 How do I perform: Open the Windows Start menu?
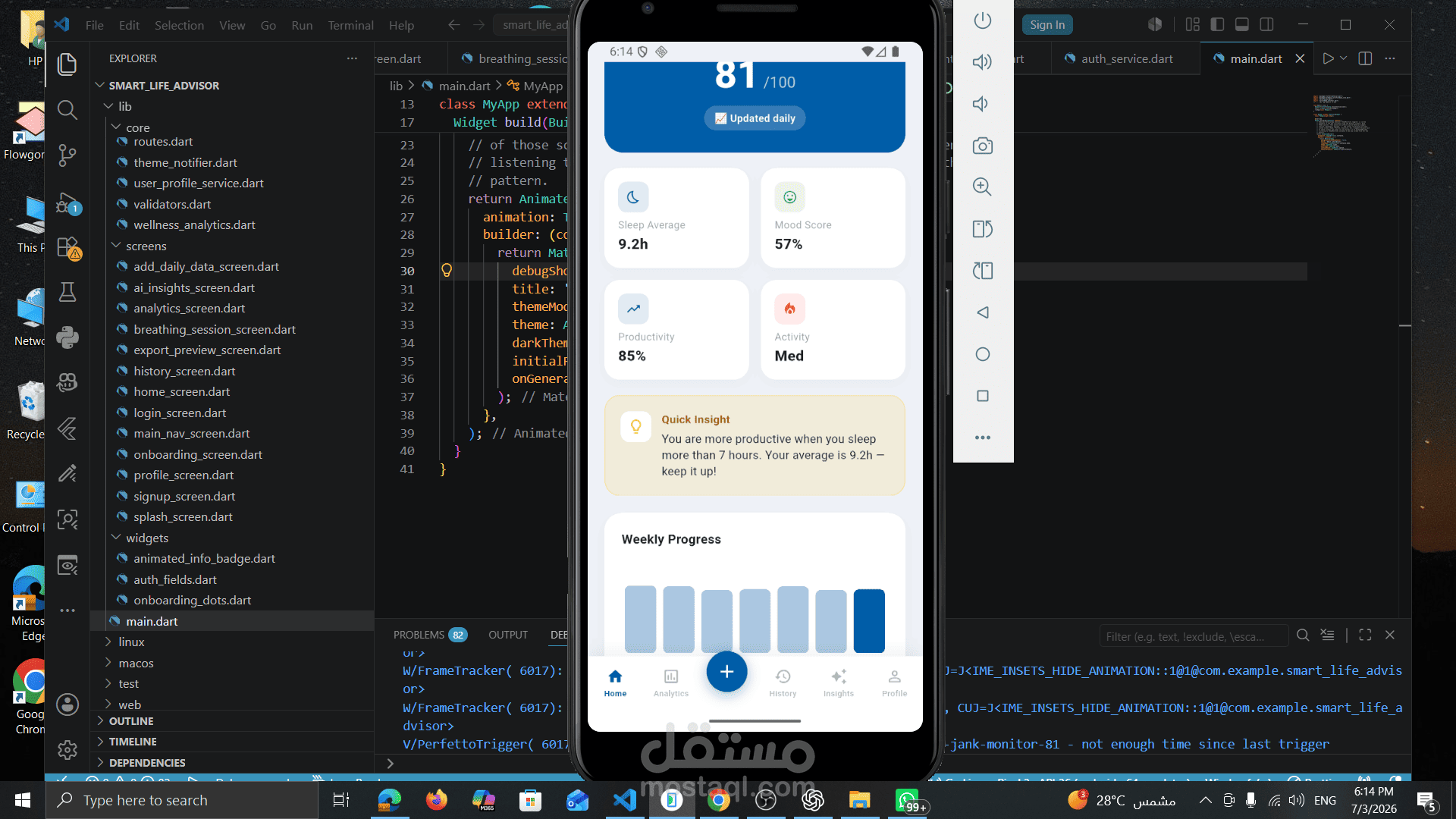pos(23,800)
